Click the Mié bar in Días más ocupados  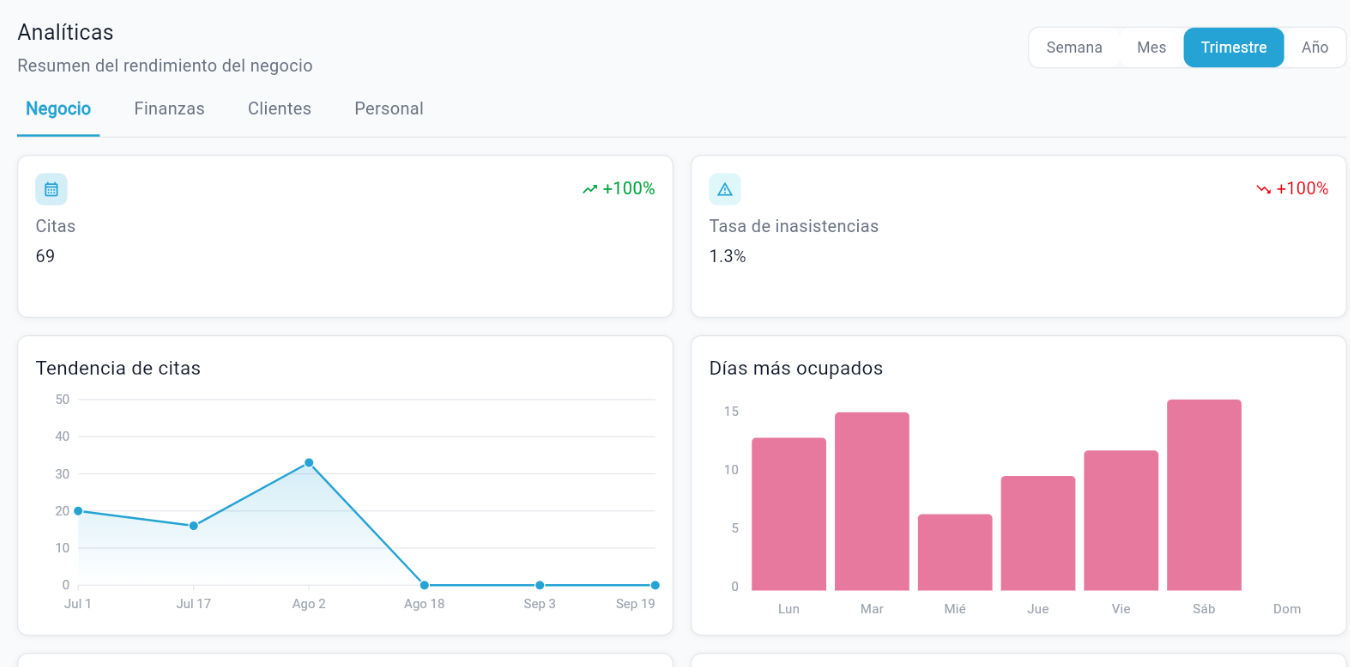(x=955, y=552)
